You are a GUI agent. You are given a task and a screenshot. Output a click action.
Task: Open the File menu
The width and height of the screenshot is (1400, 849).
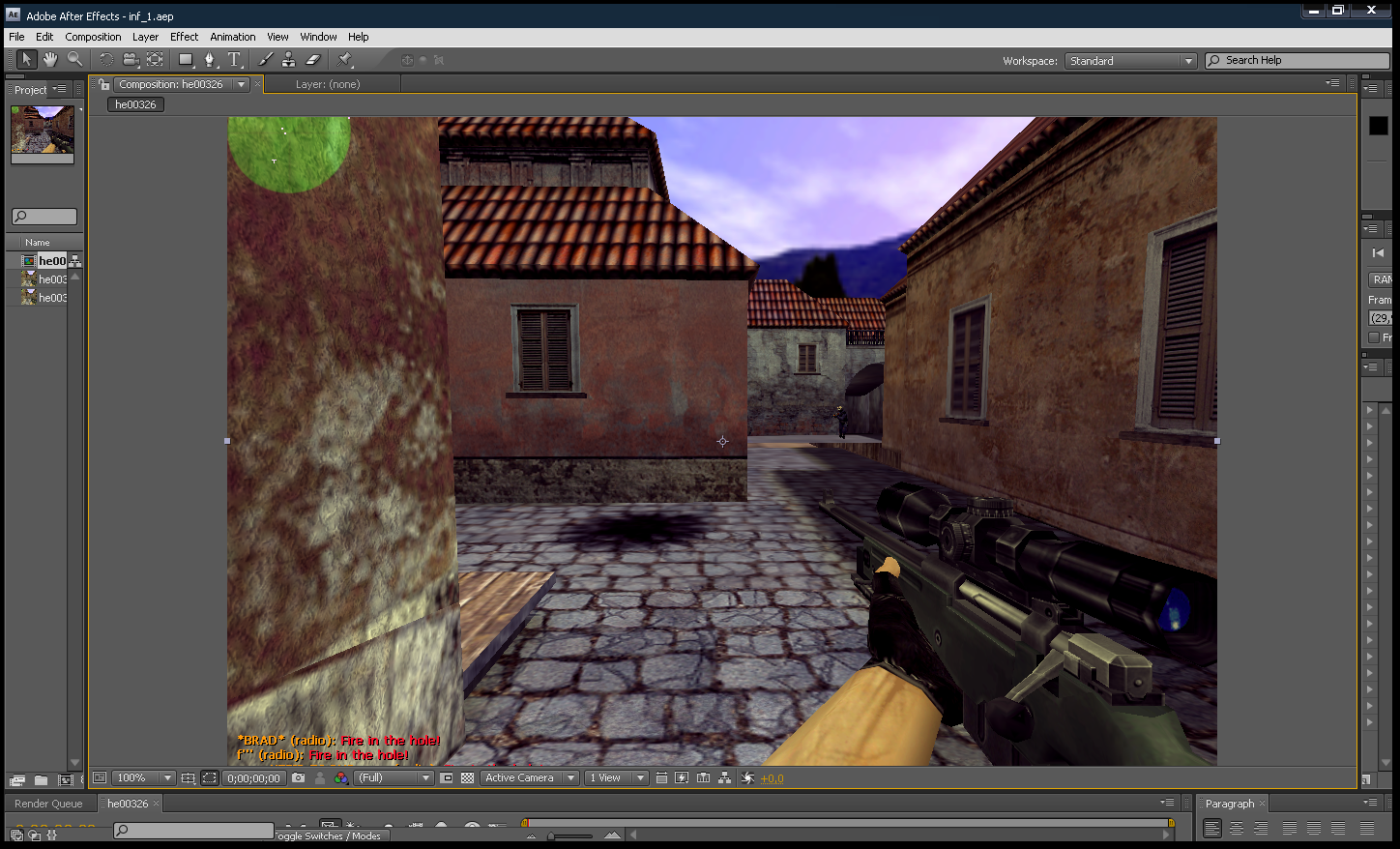[16, 37]
